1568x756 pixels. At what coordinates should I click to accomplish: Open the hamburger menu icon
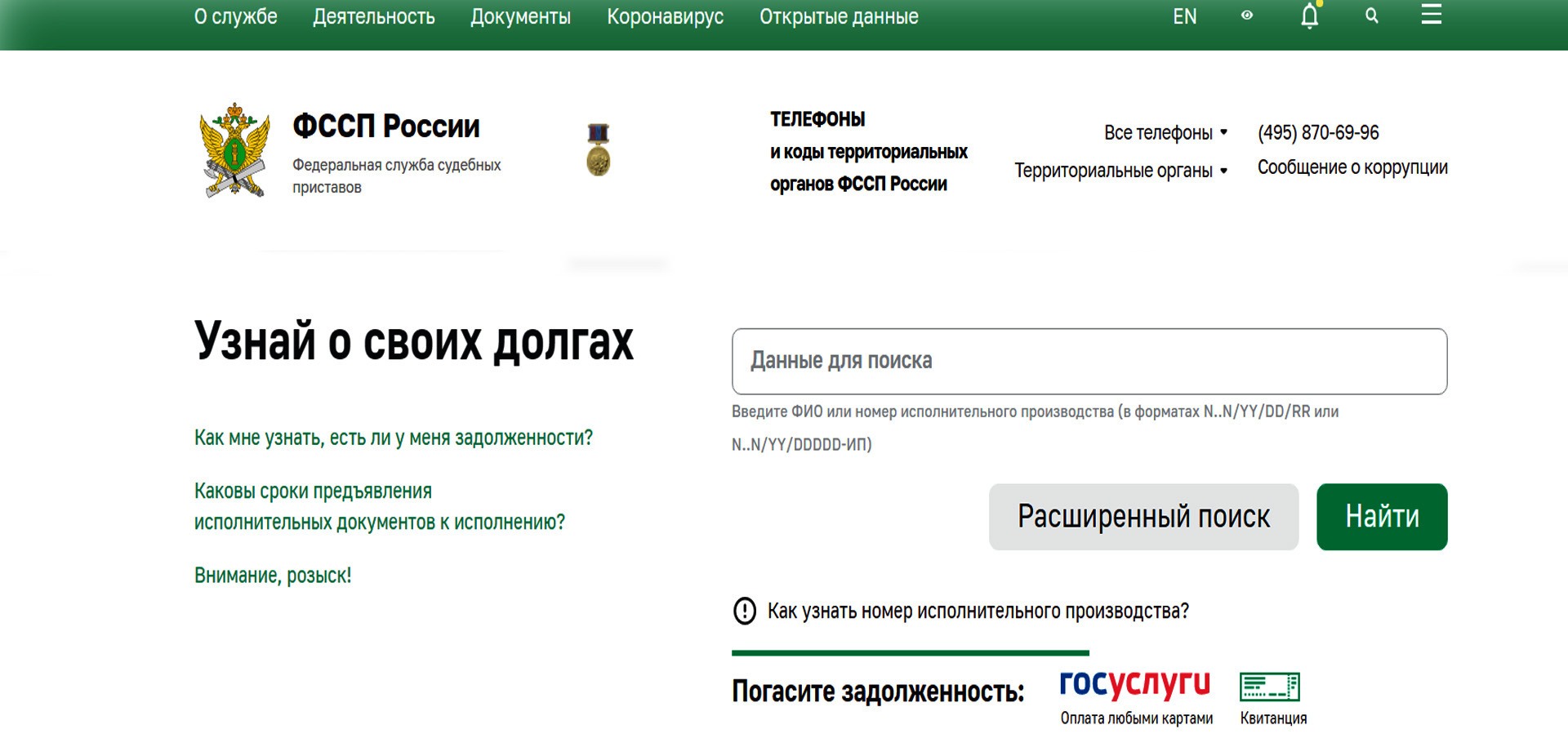(x=1432, y=14)
